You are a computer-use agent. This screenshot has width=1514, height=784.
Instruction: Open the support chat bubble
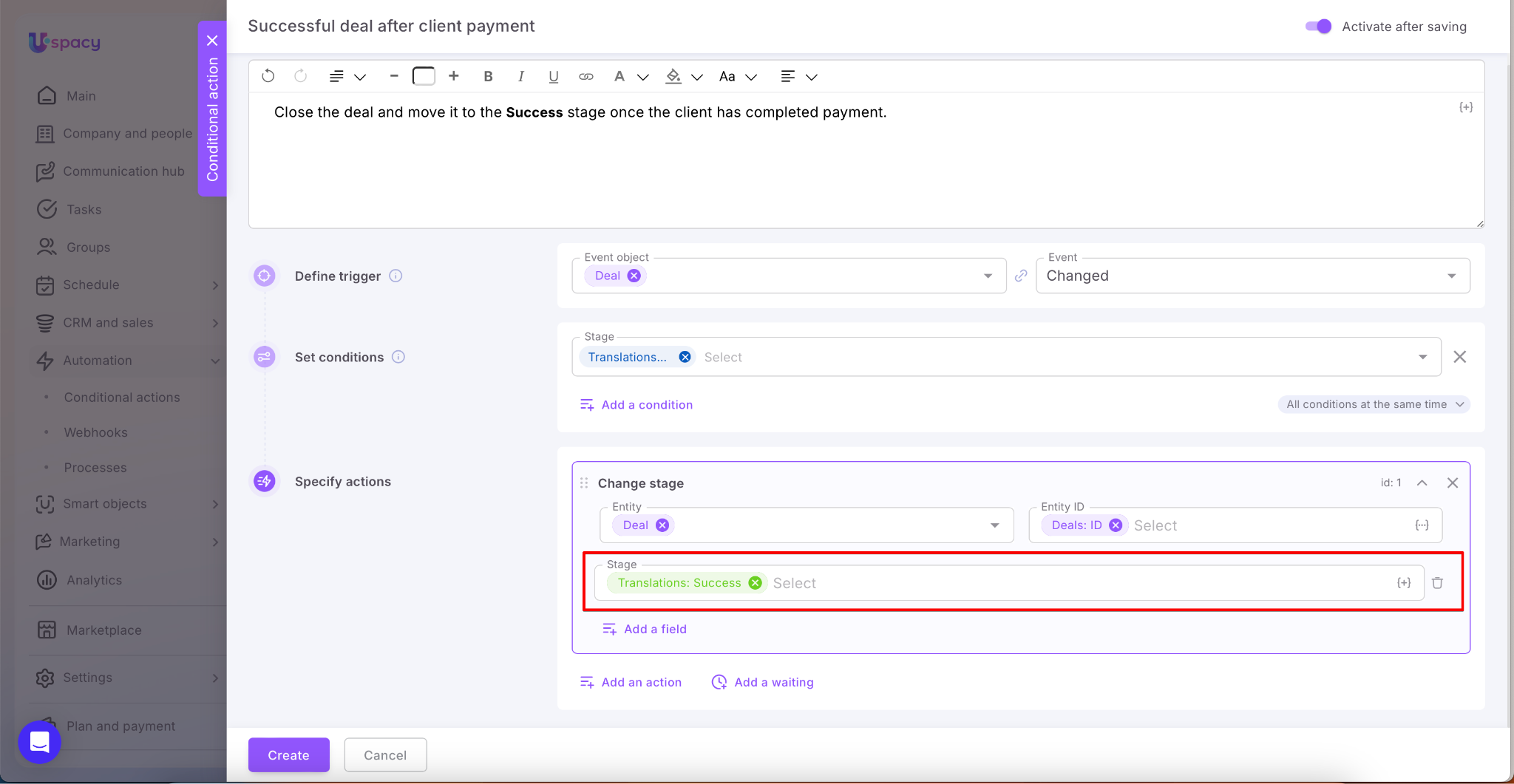[x=40, y=742]
